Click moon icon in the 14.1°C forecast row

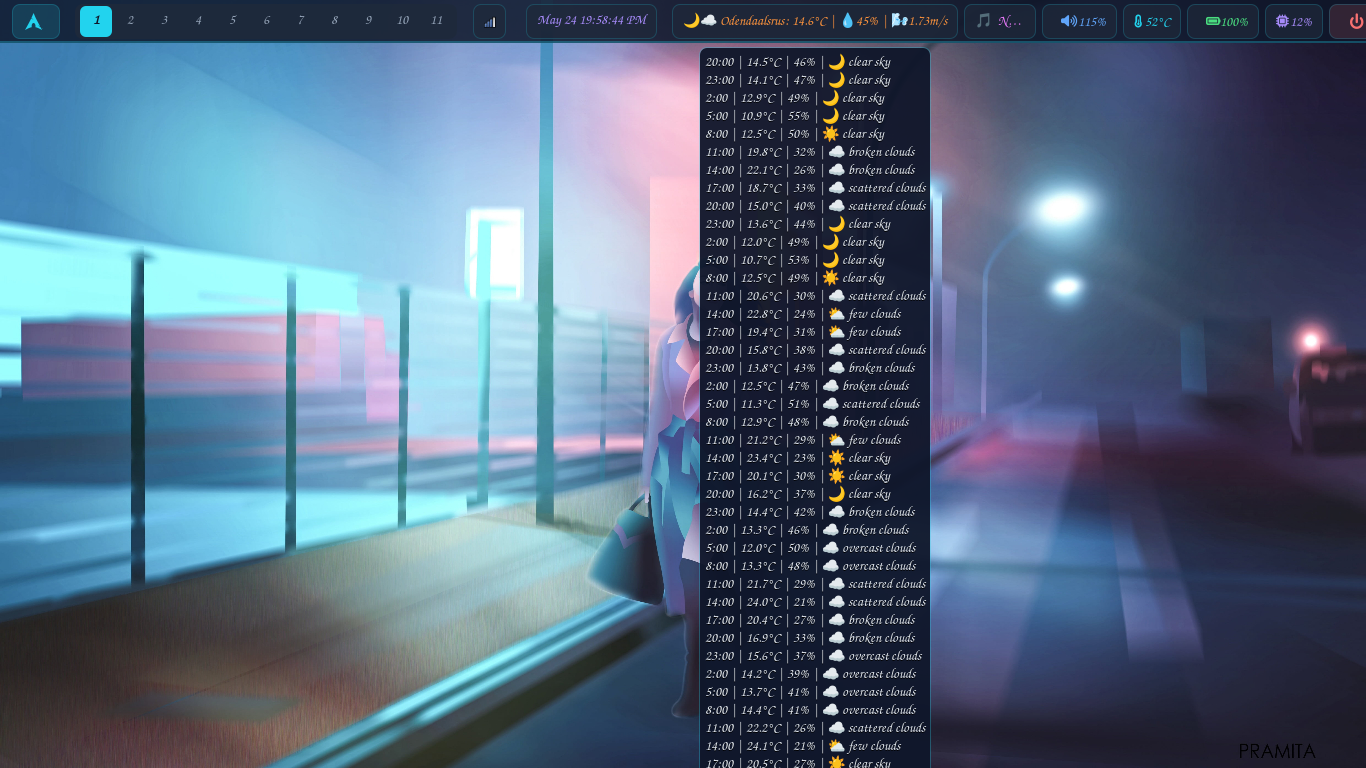(836, 80)
